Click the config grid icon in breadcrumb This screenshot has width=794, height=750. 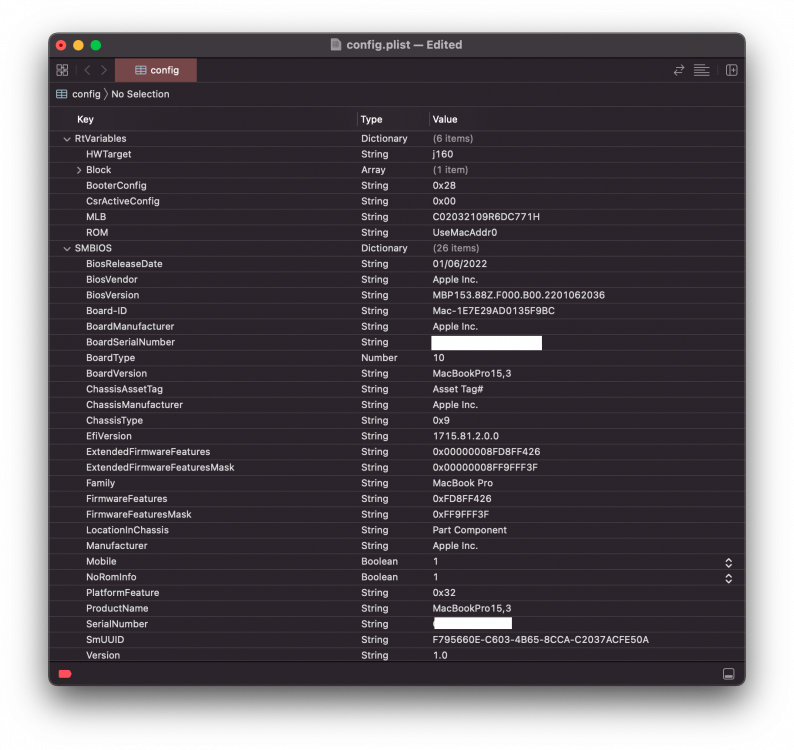(x=62, y=94)
